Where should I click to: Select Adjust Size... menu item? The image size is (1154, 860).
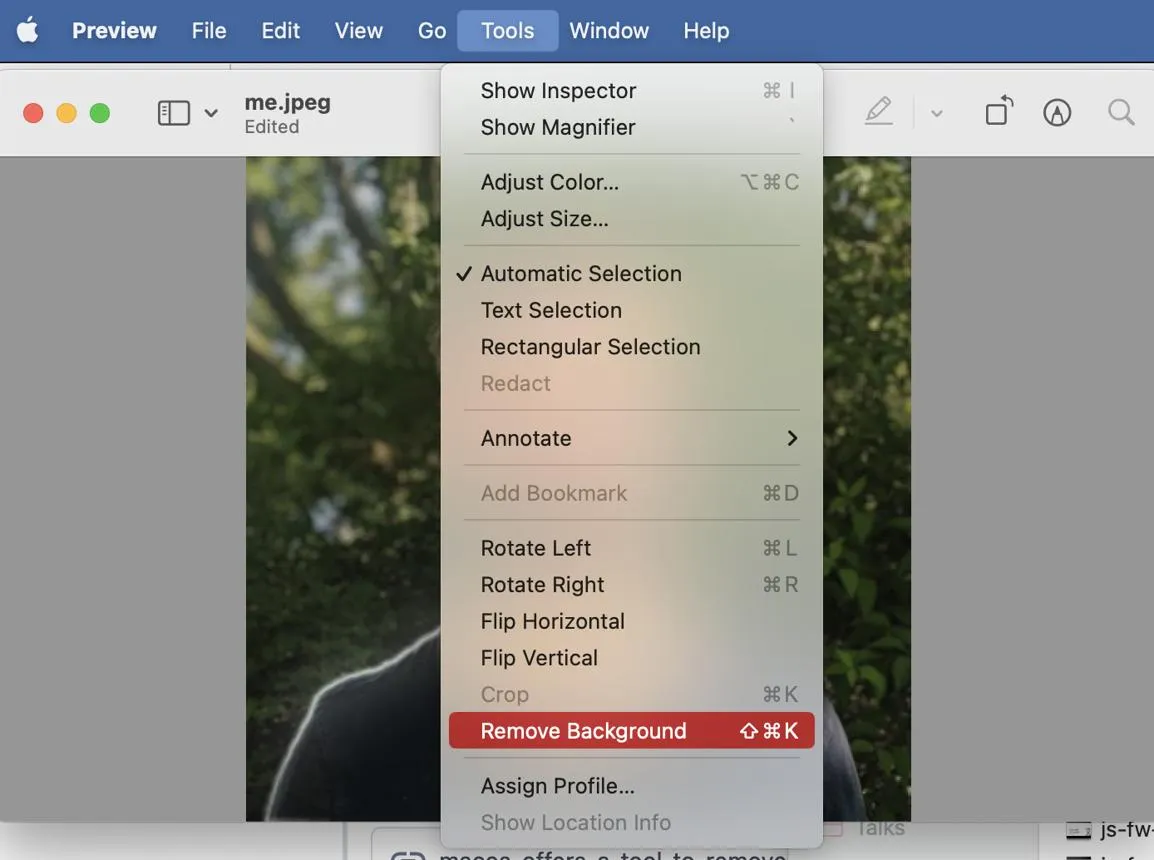[631, 218]
